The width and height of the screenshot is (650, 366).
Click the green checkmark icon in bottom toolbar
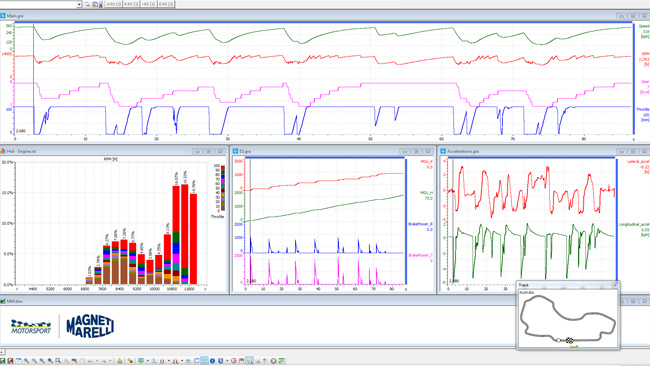tap(141, 361)
